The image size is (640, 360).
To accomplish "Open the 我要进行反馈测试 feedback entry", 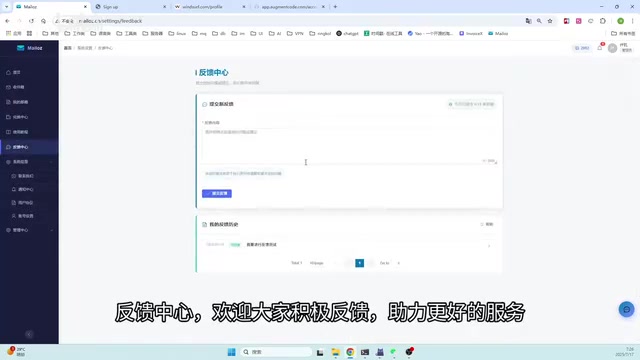I will click(261, 244).
